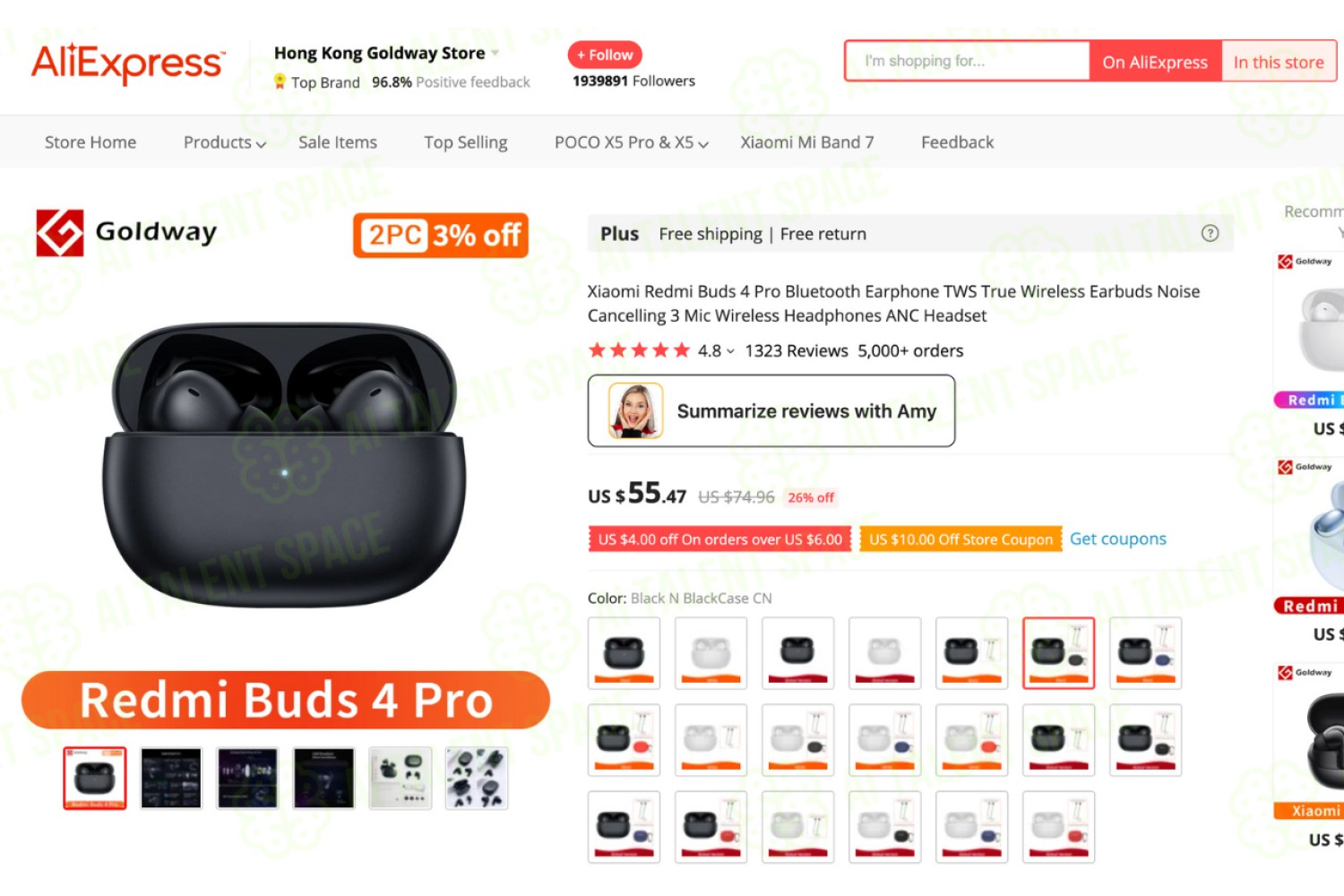
Task: Expand the POCO X5 Pro & X5 menu
Action: pos(631,142)
